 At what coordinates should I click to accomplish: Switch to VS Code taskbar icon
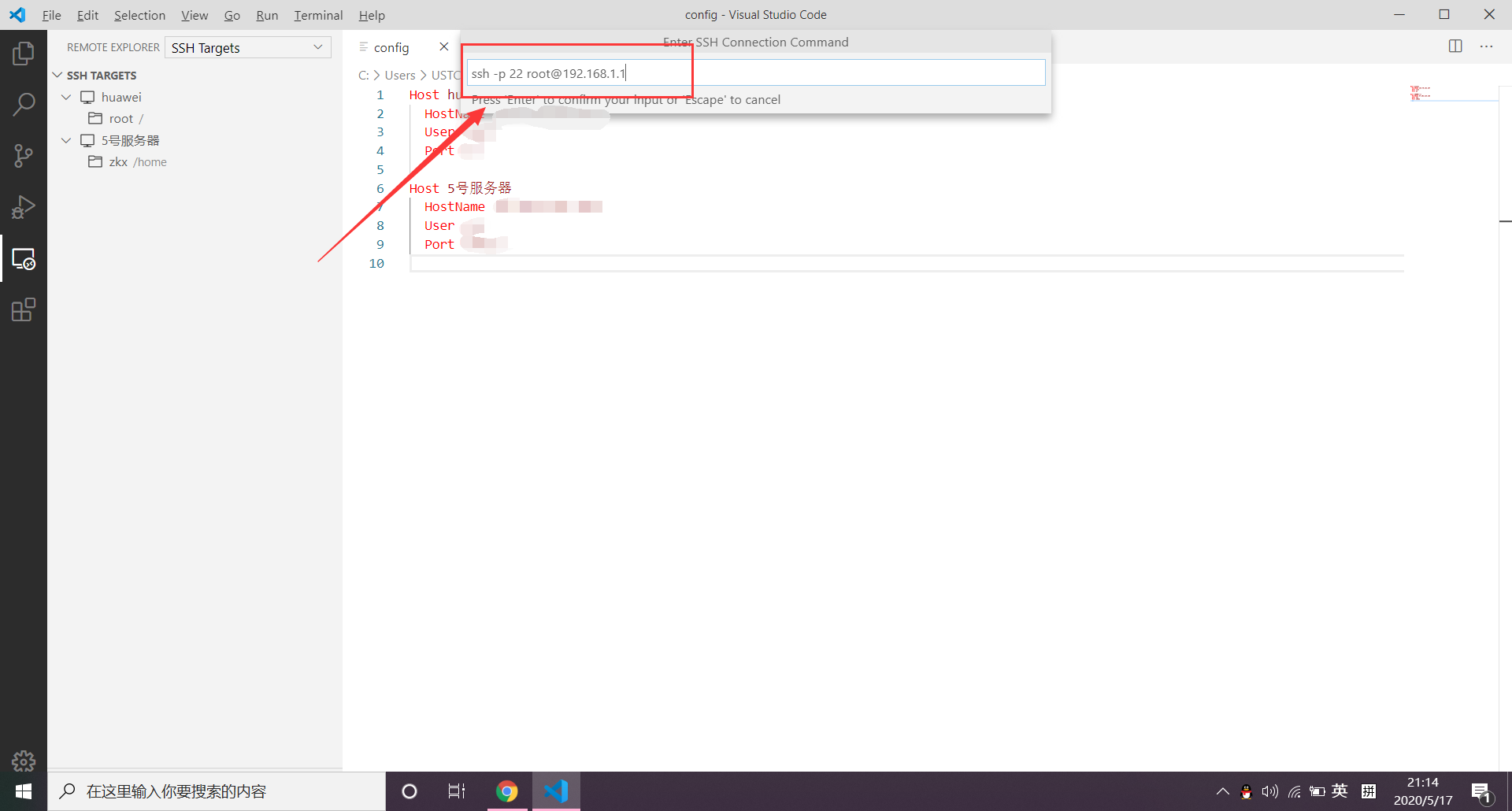click(556, 791)
